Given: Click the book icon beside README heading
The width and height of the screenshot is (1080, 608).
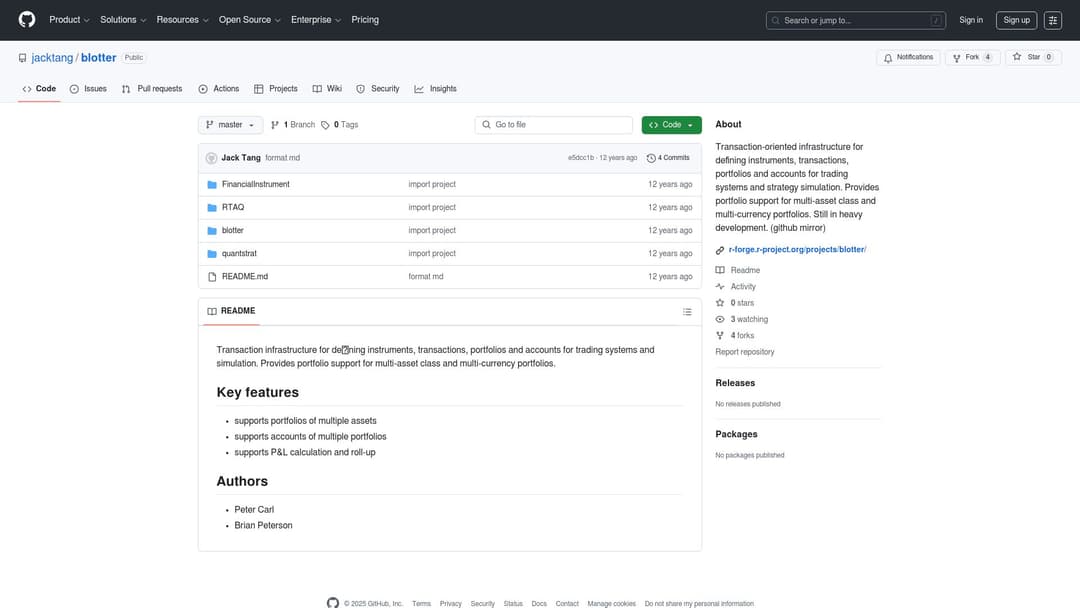Looking at the screenshot, I should tap(211, 311).
